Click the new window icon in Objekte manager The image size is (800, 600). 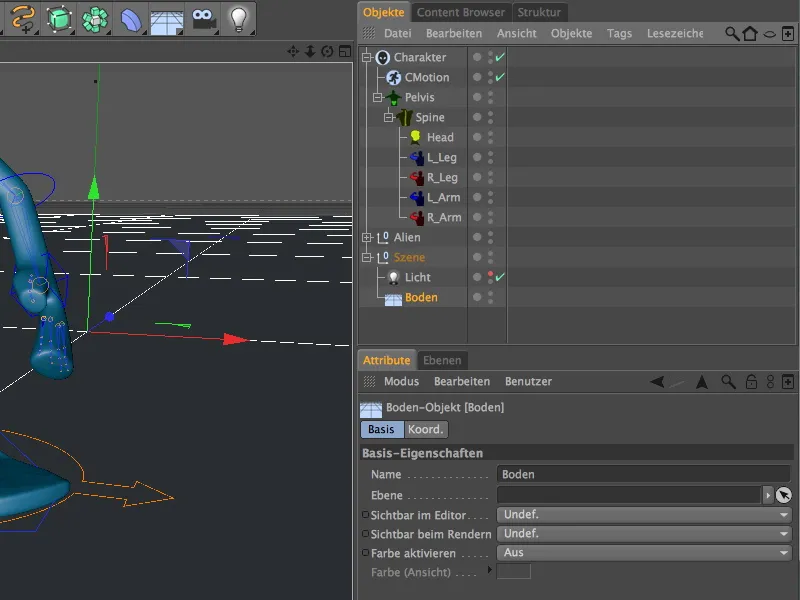pos(788,34)
